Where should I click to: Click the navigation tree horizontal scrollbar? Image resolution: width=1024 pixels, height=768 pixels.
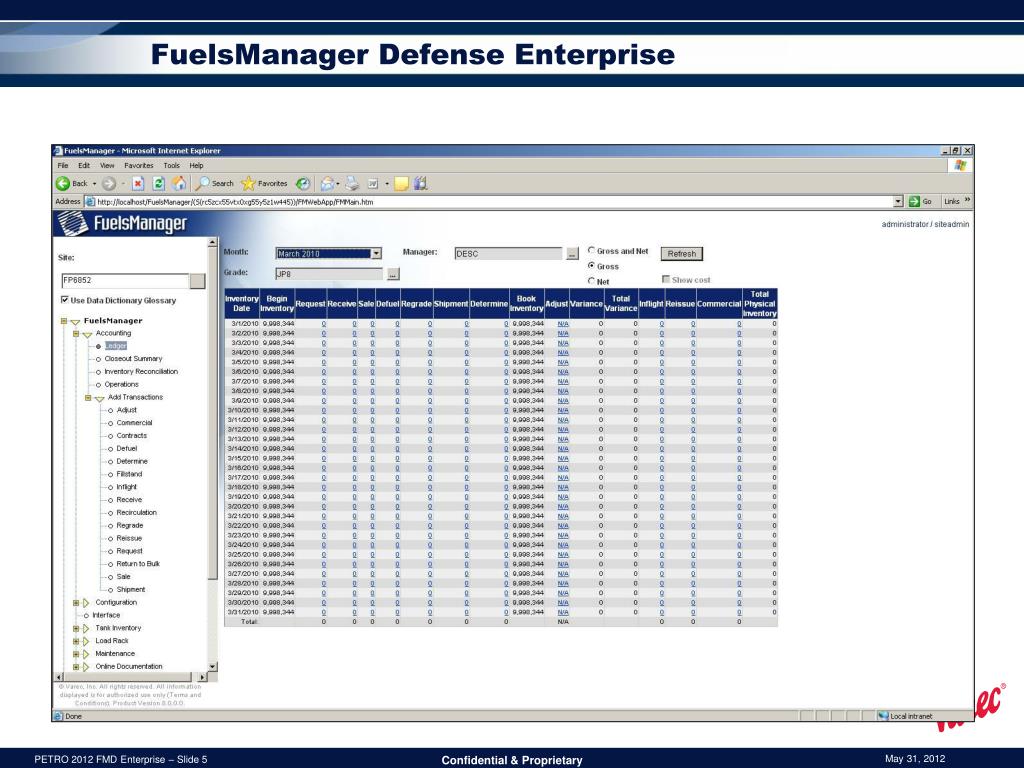(x=131, y=677)
